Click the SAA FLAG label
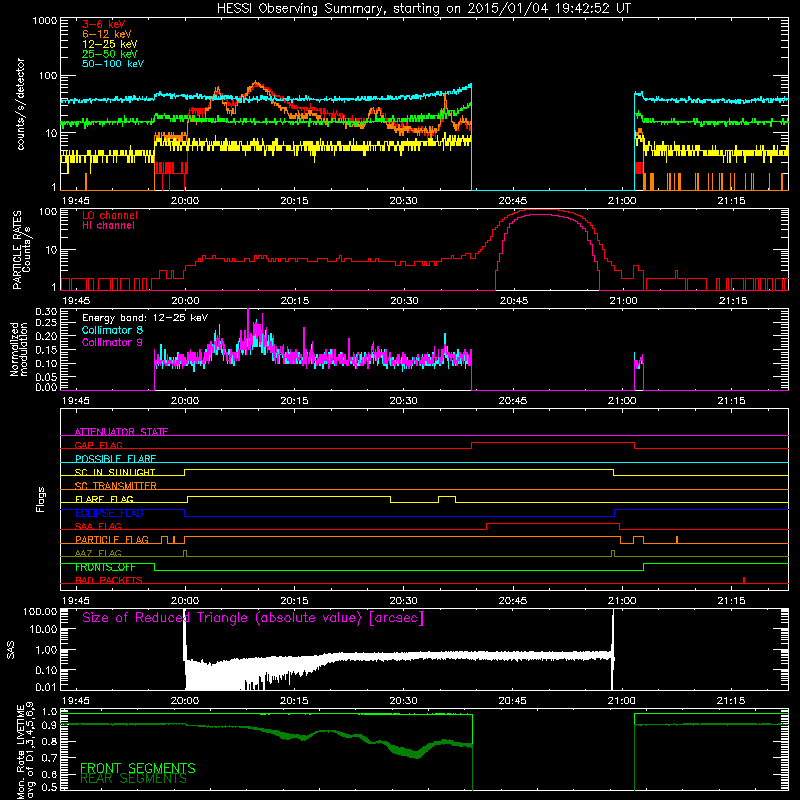This screenshot has width=800, height=800. tap(98, 526)
